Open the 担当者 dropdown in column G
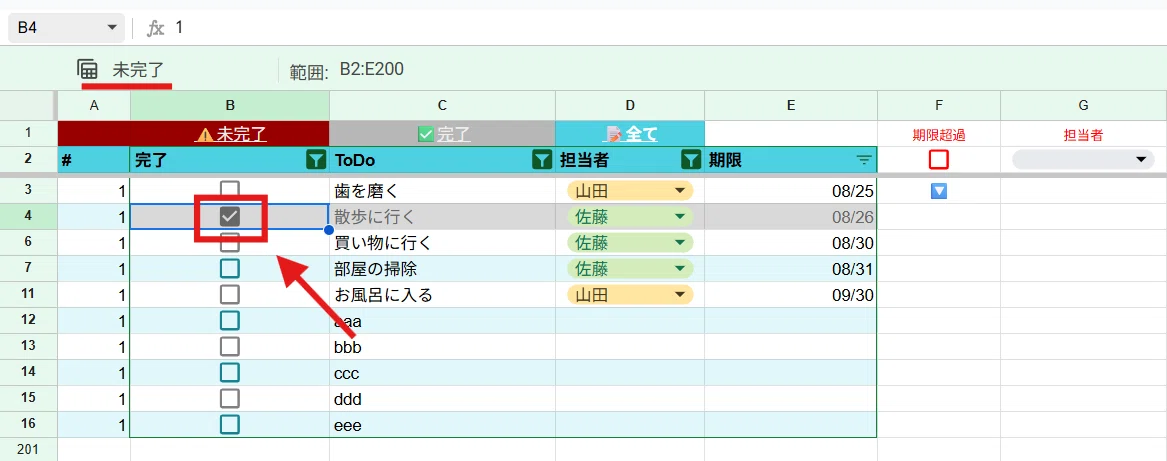This screenshot has height=461, width=1167. click(x=1083, y=159)
